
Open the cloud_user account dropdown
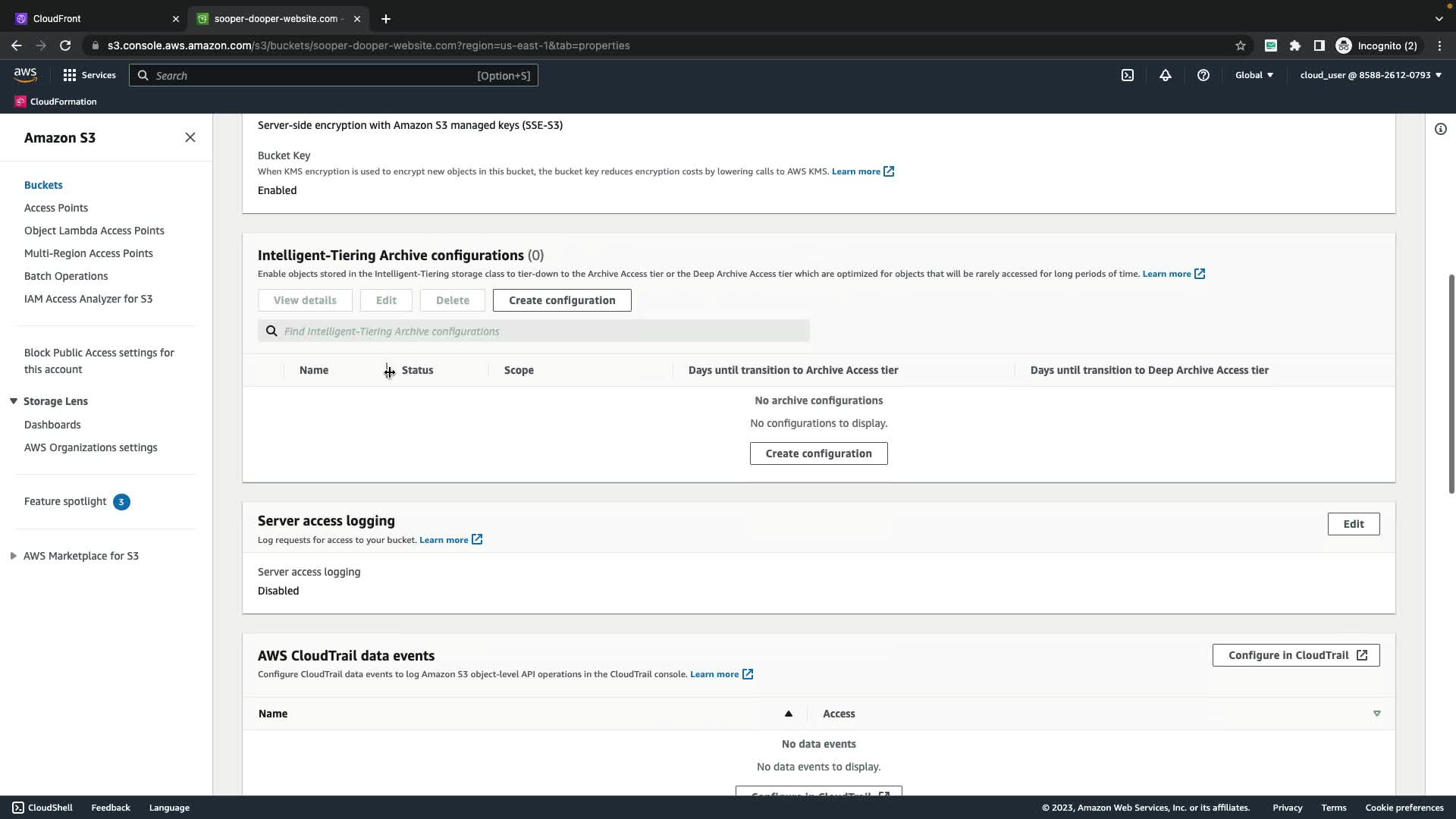tap(1370, 75)
